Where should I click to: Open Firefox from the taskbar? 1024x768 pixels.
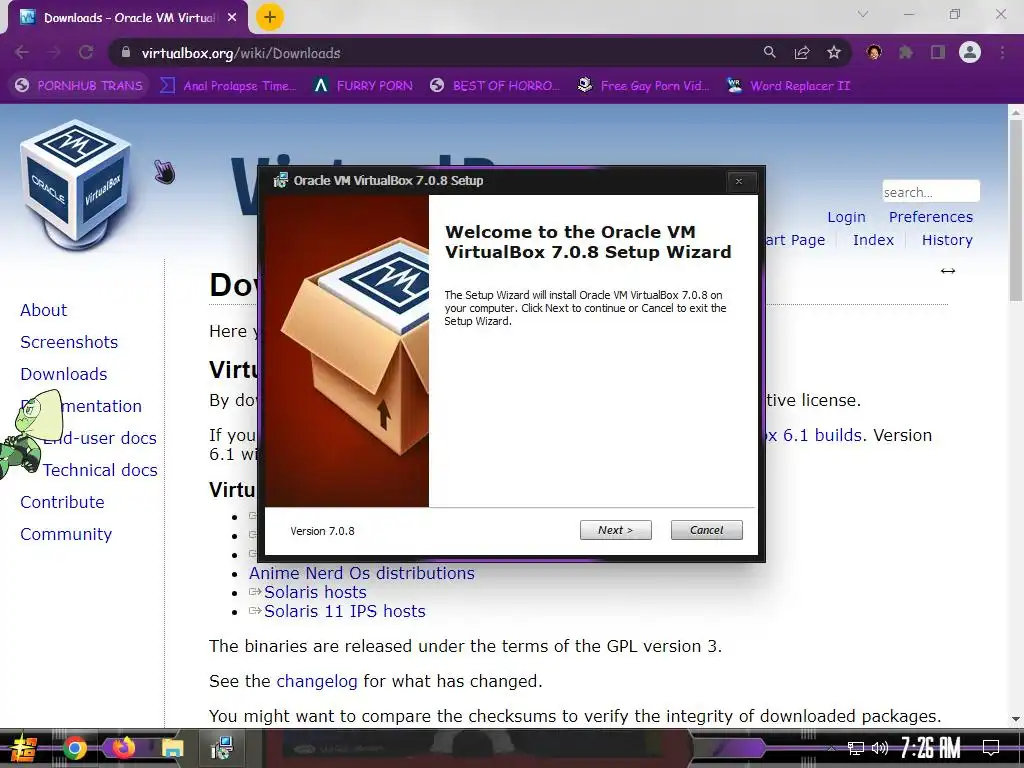click(124, 748)
